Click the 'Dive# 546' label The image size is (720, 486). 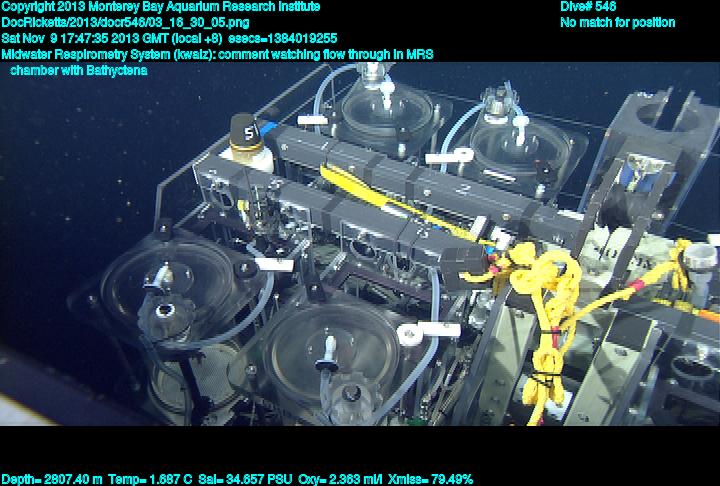[588, 6]
